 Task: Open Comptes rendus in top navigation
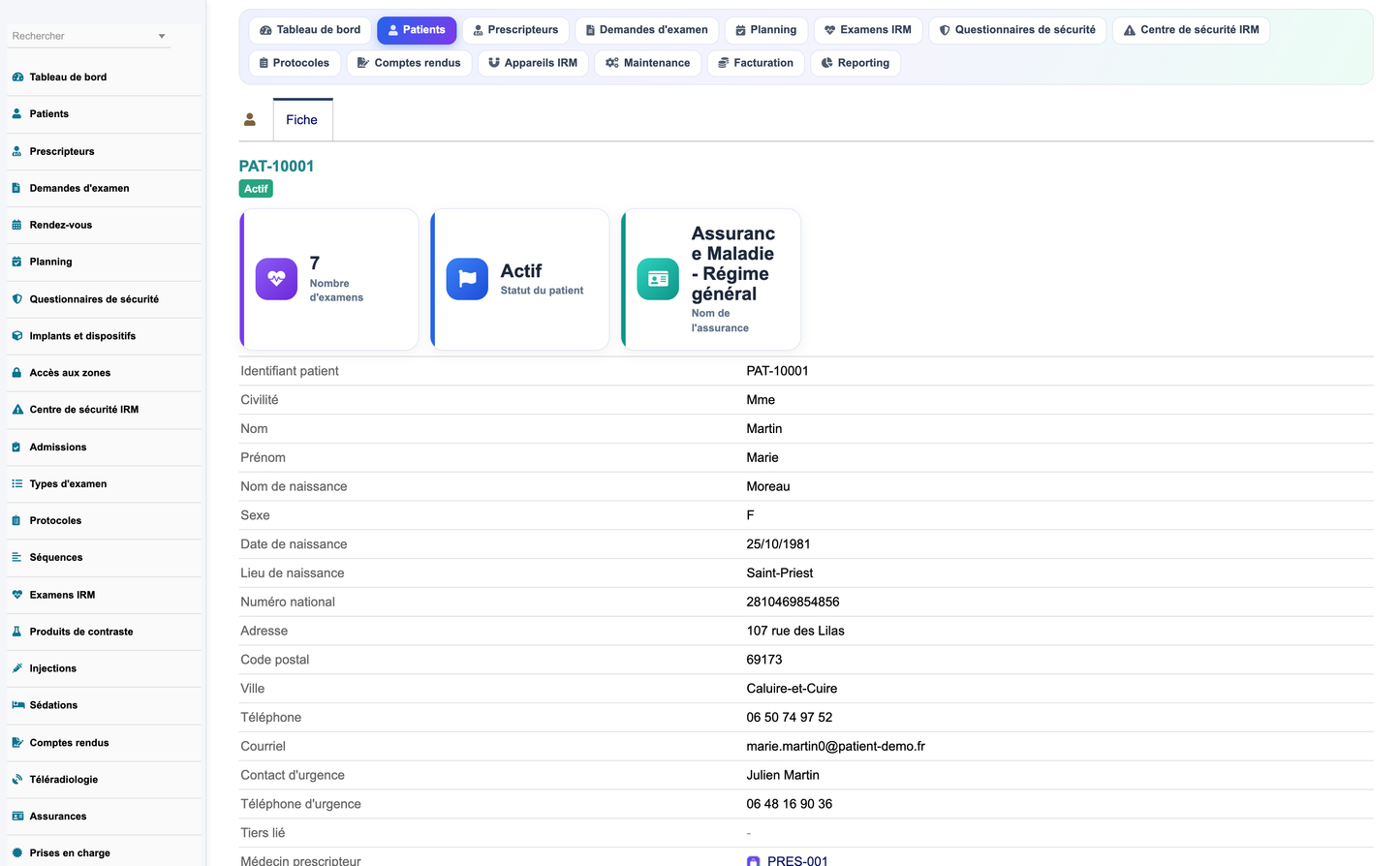click(x=409, y=63)
